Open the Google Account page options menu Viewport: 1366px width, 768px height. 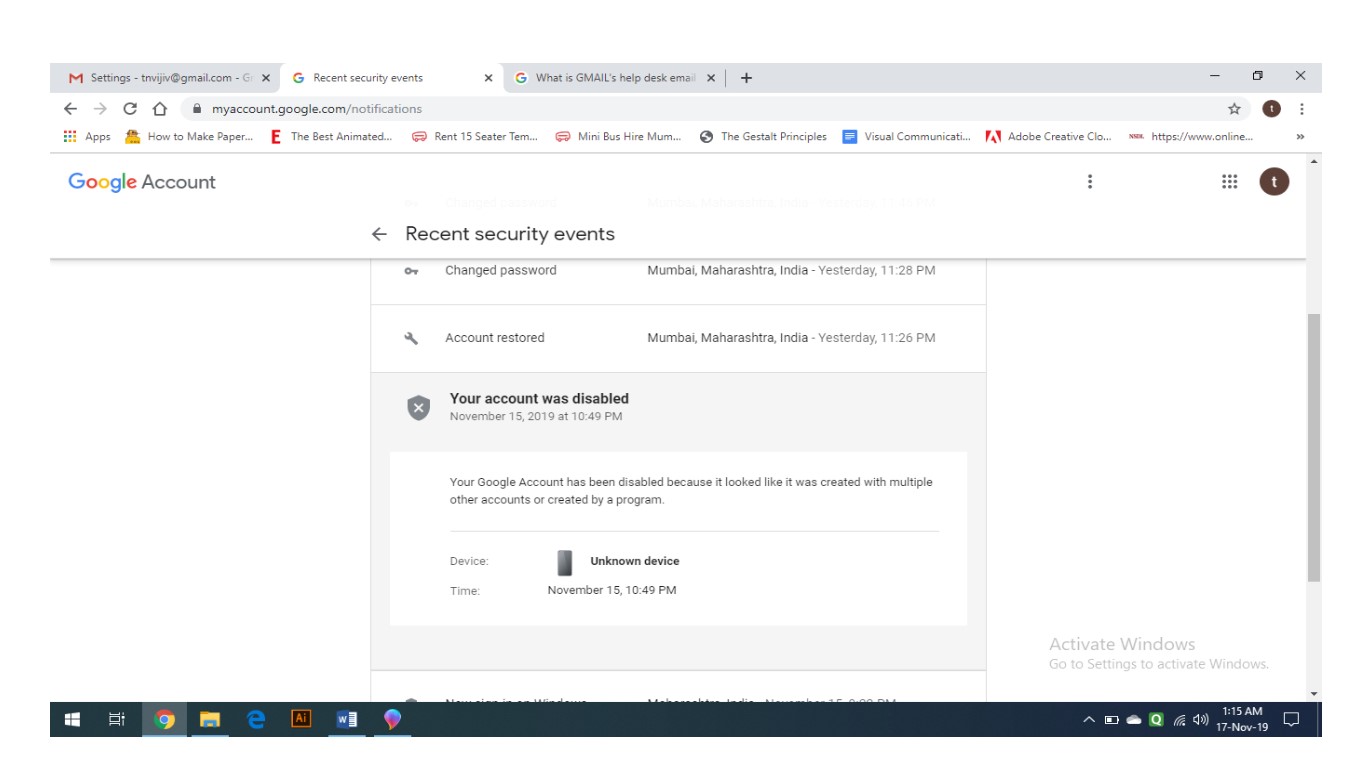click(1090, 181)
